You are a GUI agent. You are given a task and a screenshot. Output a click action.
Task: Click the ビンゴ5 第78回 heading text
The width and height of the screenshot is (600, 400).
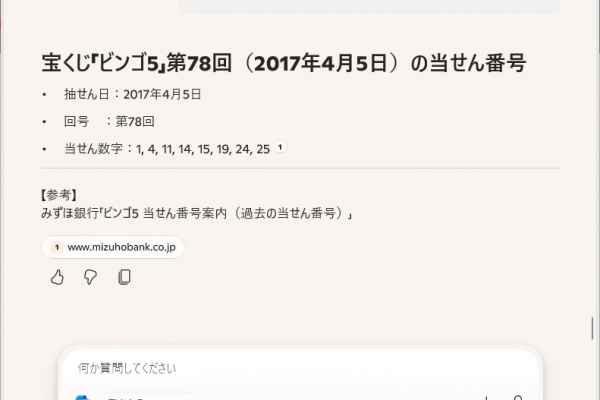click(284, 63)
